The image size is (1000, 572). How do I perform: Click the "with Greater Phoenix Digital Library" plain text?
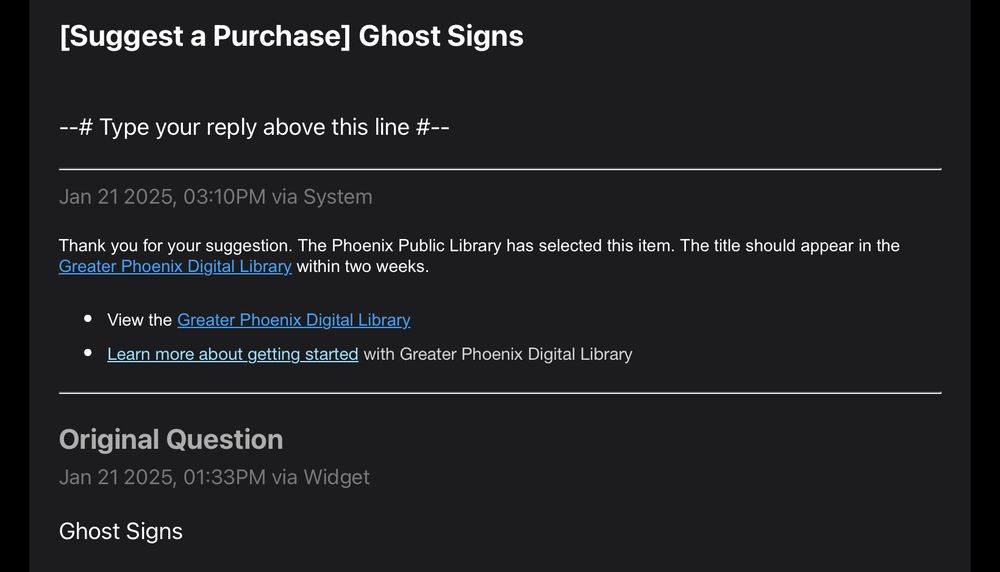coord(498,354)
